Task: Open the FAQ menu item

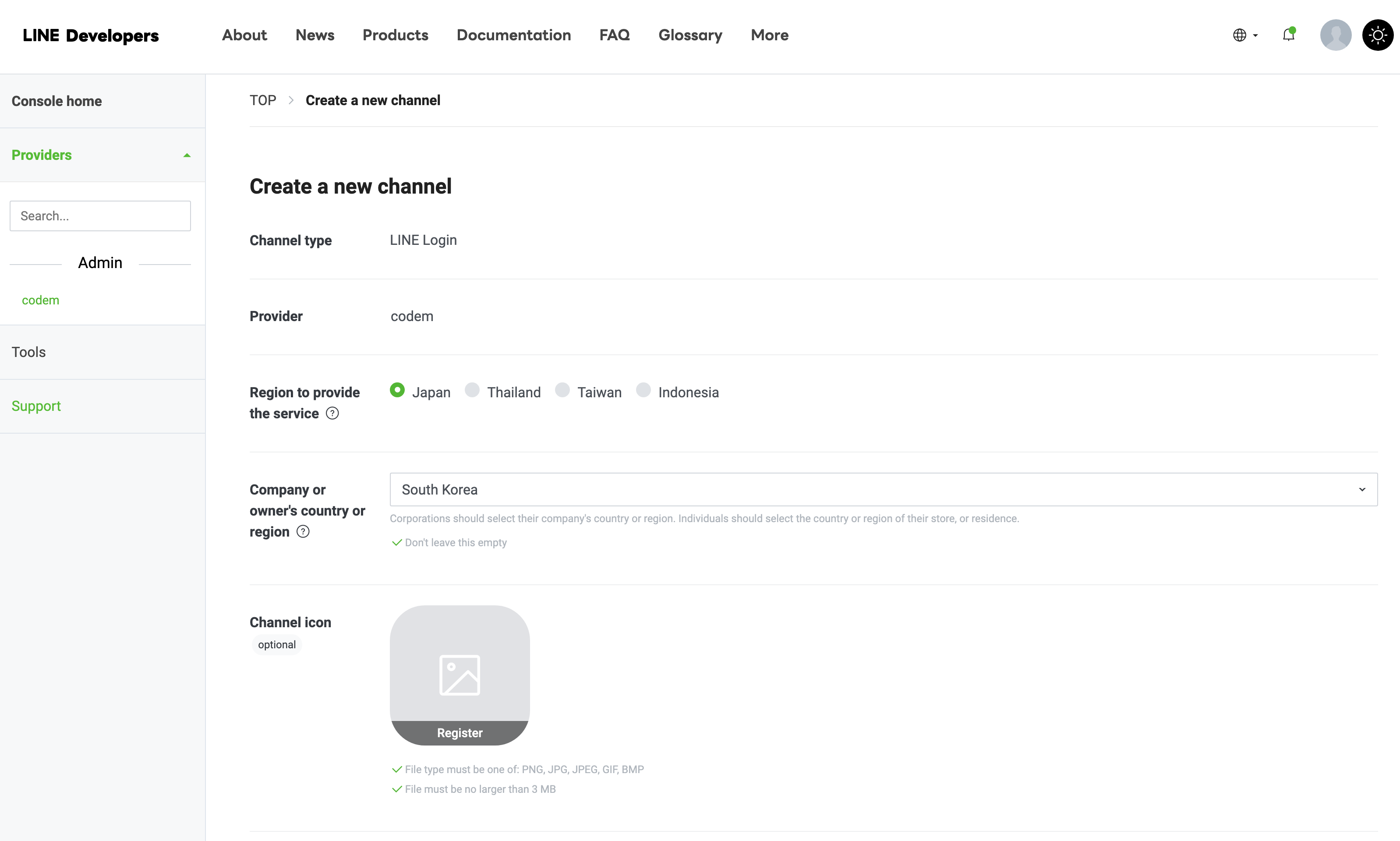Action: (x=615, y=35)
